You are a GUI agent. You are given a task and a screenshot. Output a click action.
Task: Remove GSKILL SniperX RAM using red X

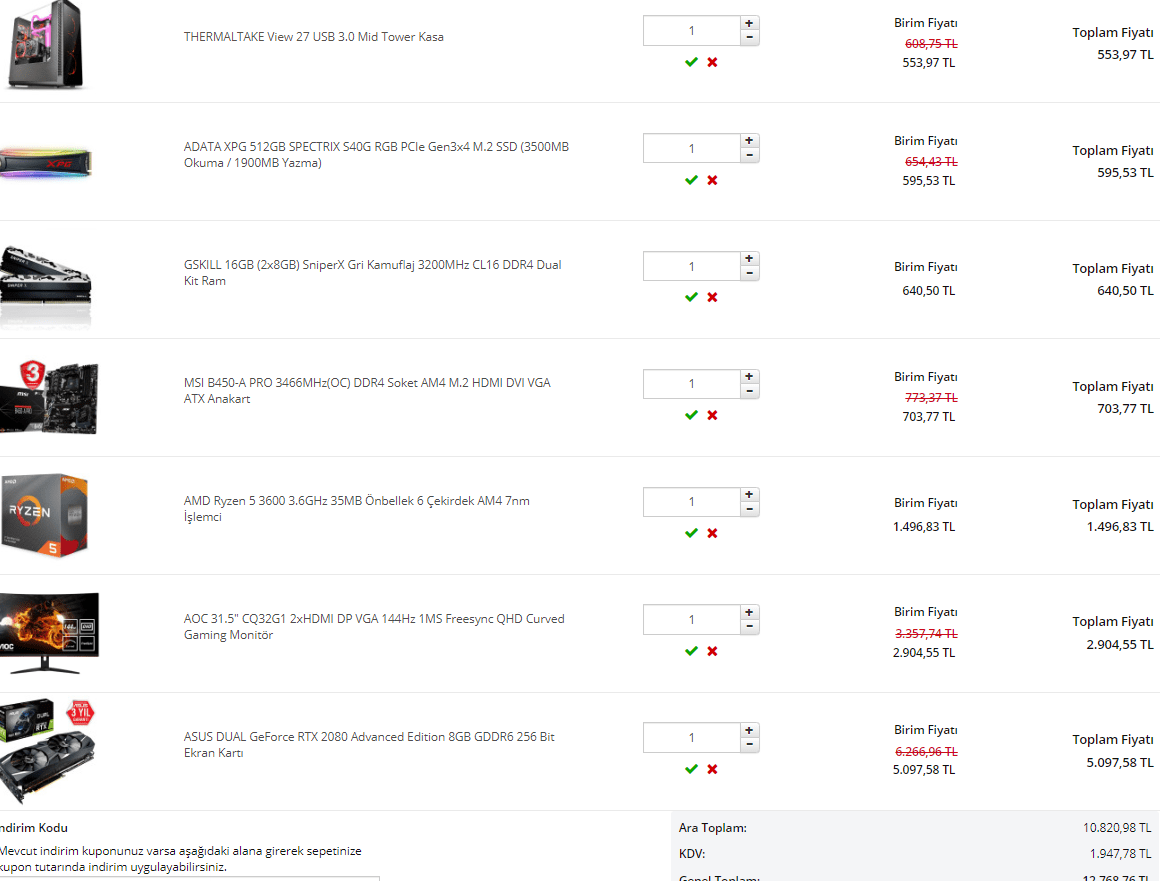[x=712, y=297]
